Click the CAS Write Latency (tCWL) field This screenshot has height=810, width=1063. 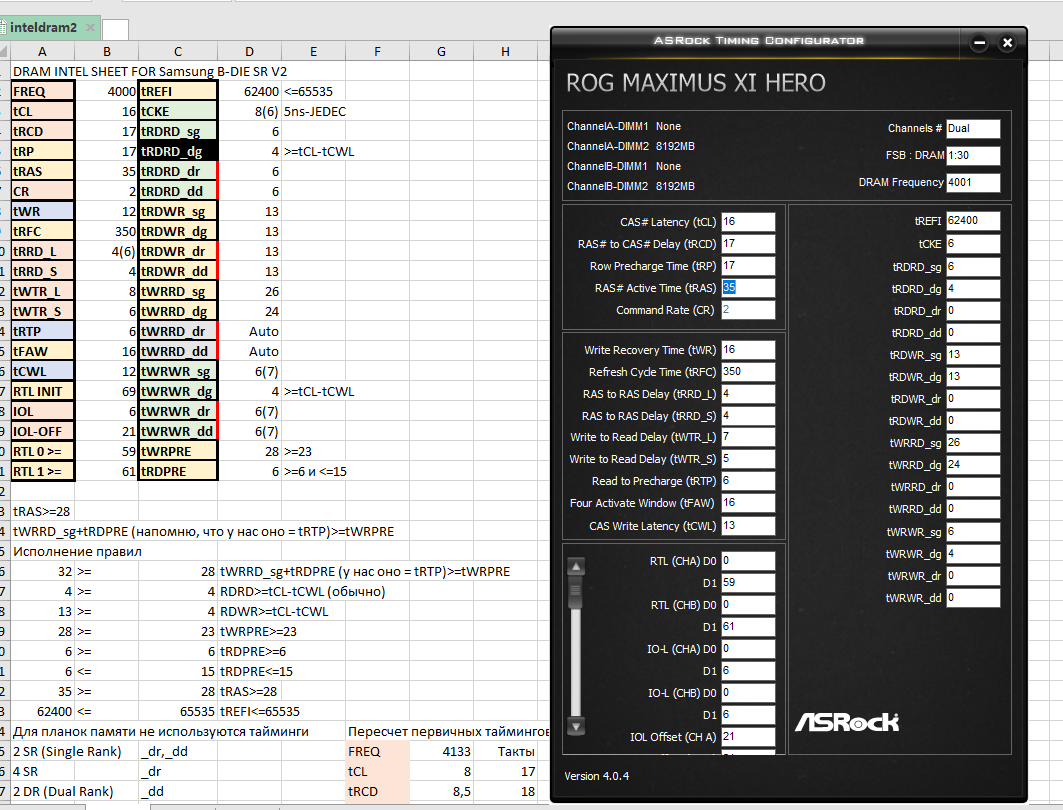(x=748, y=526)
